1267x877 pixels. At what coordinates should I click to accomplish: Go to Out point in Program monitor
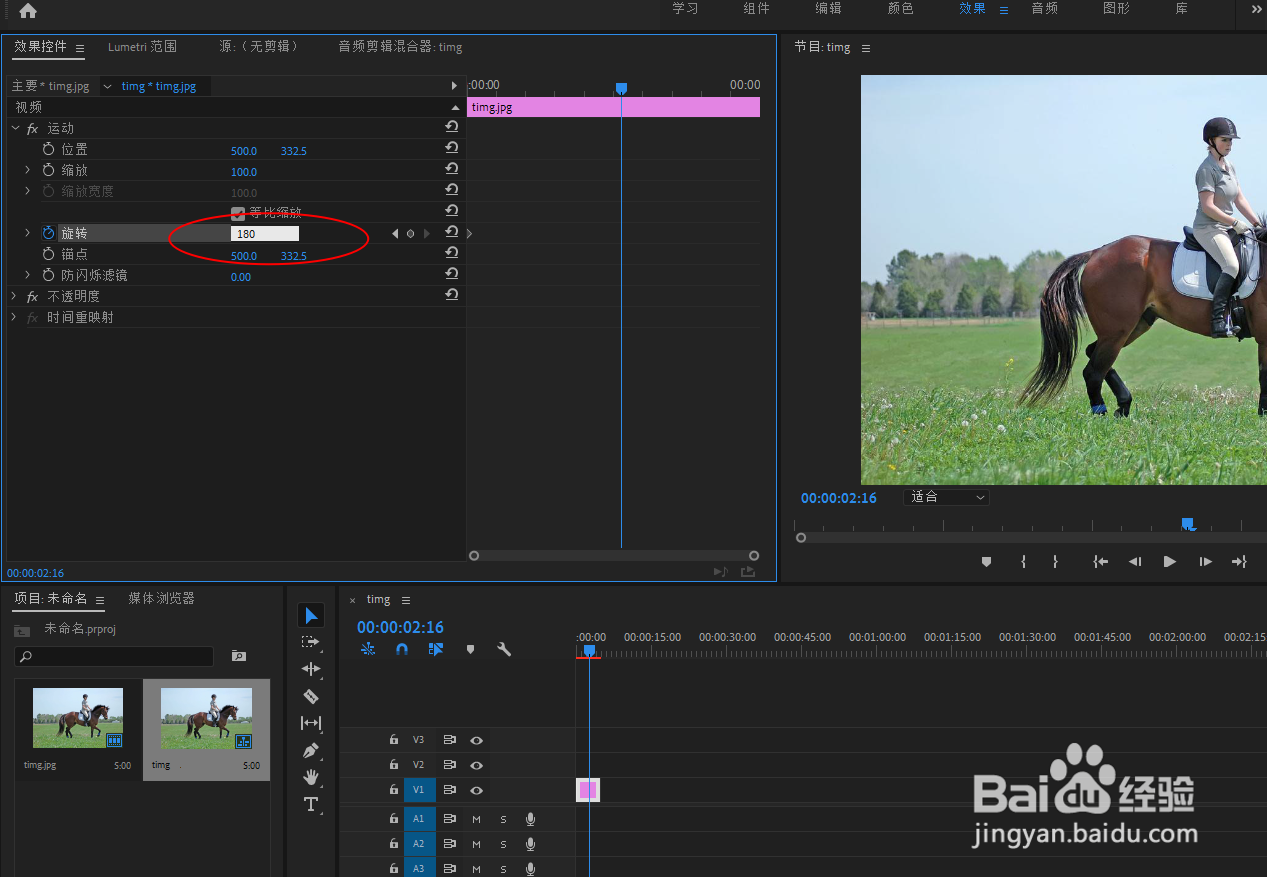[1239, 562]
